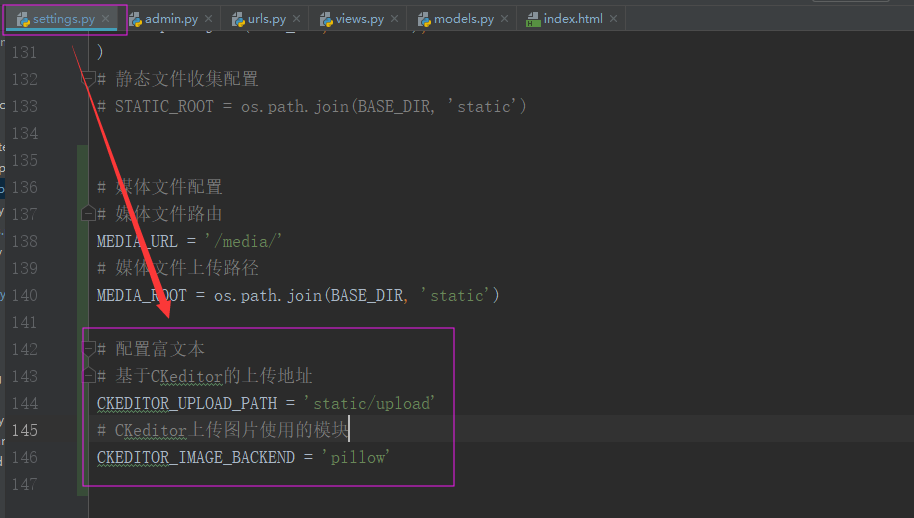Click the Python file icon on views.py tab
The image size is (914, 518).
(326, 20)
